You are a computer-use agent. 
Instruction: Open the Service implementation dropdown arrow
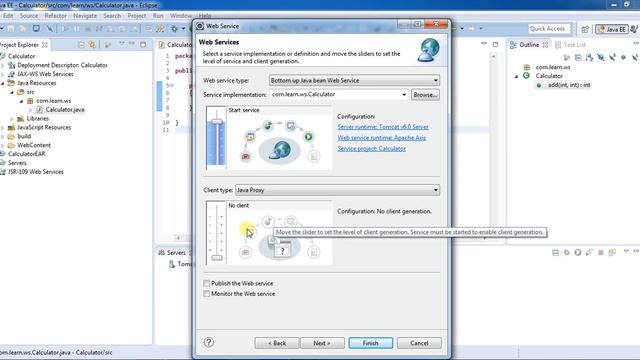404,94
